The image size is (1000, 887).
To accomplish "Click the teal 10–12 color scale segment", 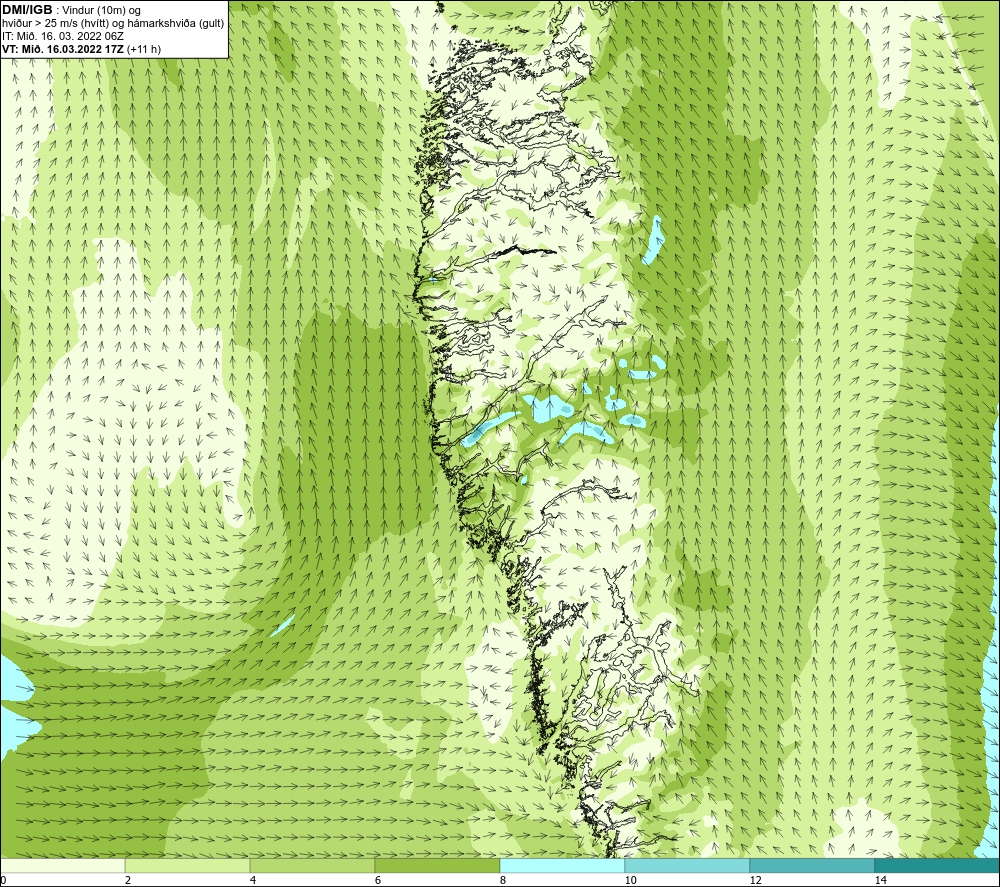I will coord(688,865).
